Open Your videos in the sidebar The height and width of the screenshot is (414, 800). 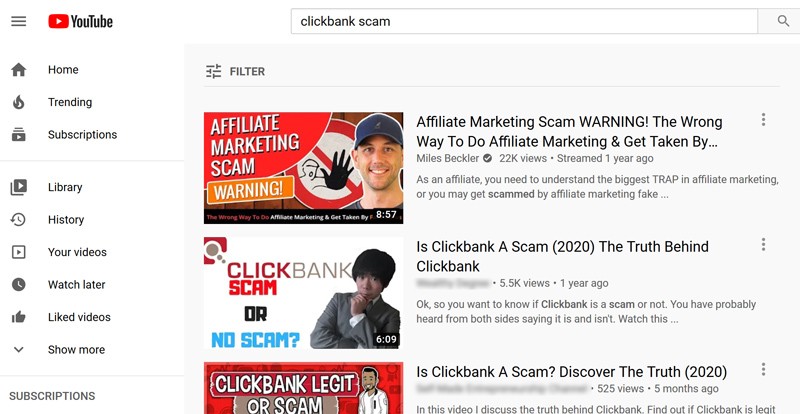pyautogui.click(x=77, y=252)
